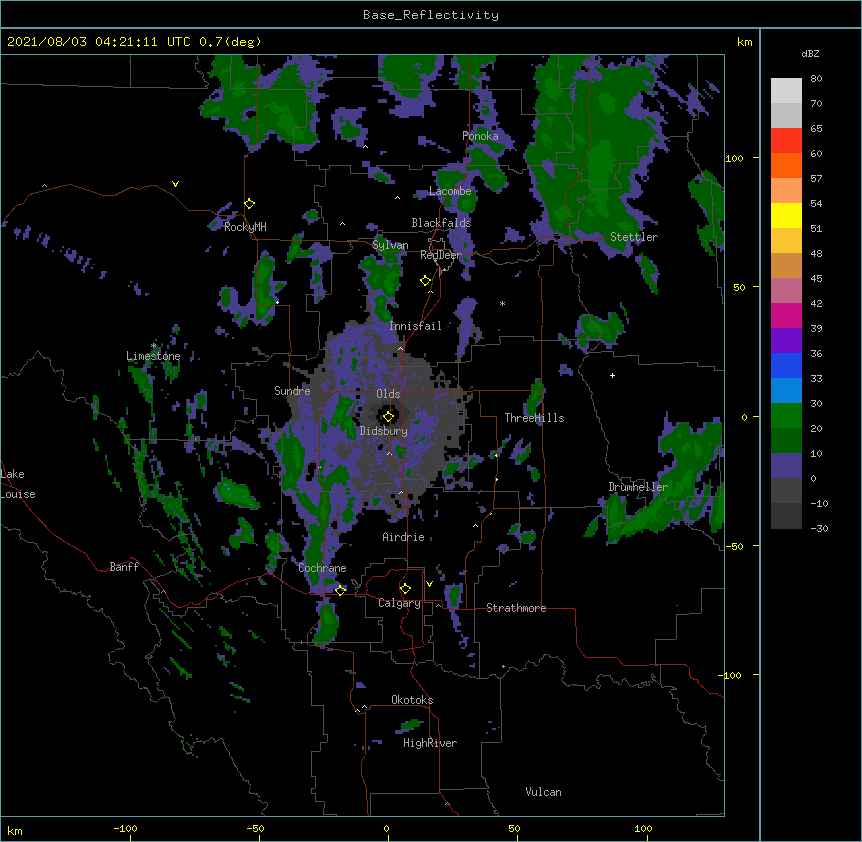Click the Didsbury city label
Screen dimensions: 862x842
[384, 431]
